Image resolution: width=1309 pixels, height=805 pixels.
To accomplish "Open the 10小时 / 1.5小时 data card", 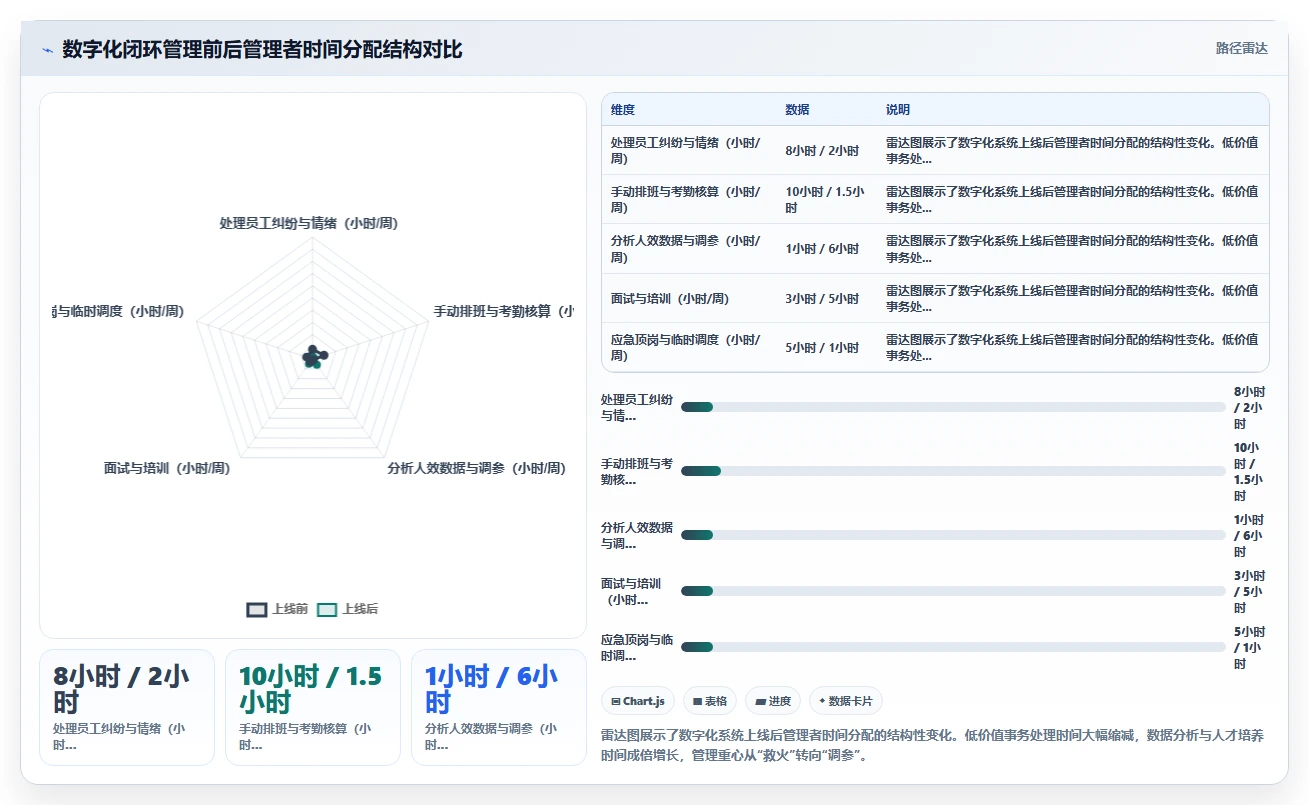I will coord(313,707).
